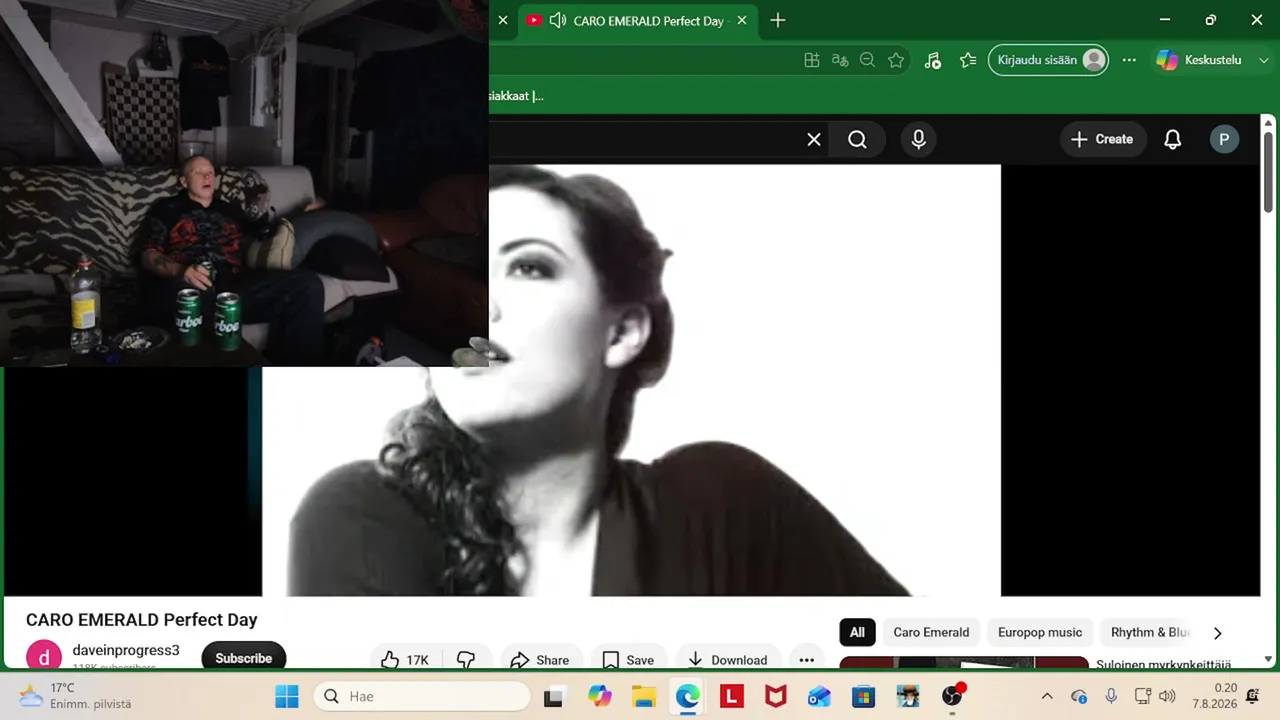
Task: Open YouTube notifications bell
Action: (x=1173, y=140)
